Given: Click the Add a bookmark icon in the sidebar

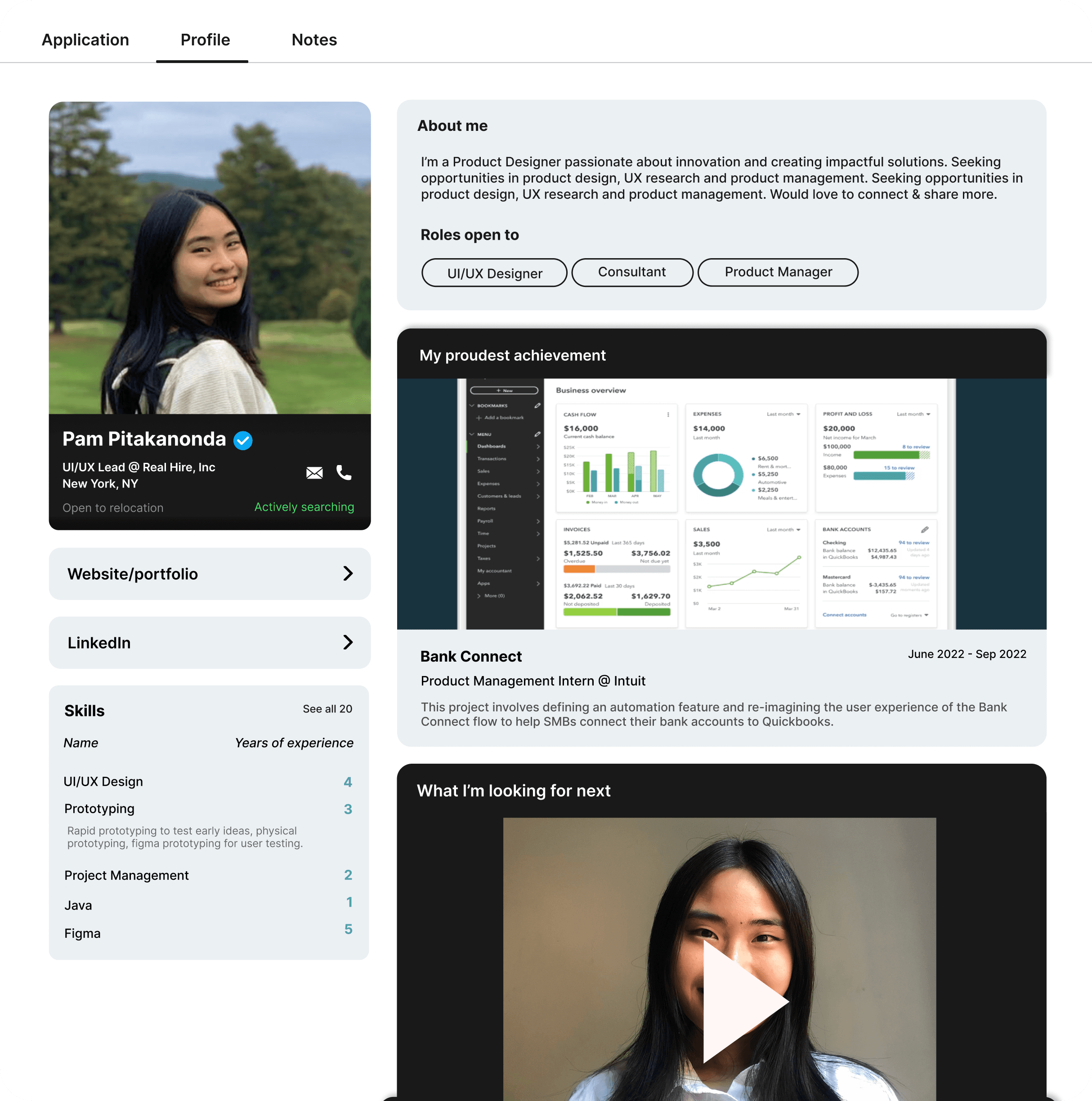Looking at the screenshot, I should pyautogui.click(x=479, y=418).
